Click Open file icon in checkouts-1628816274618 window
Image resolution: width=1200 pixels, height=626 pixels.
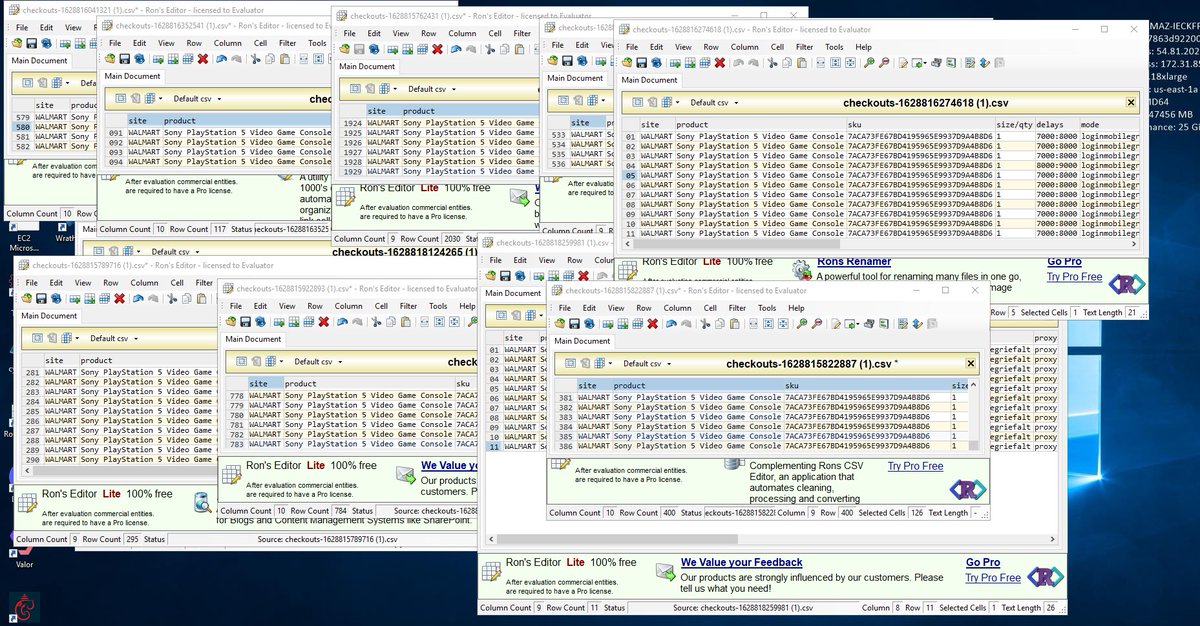pos(627,62)
